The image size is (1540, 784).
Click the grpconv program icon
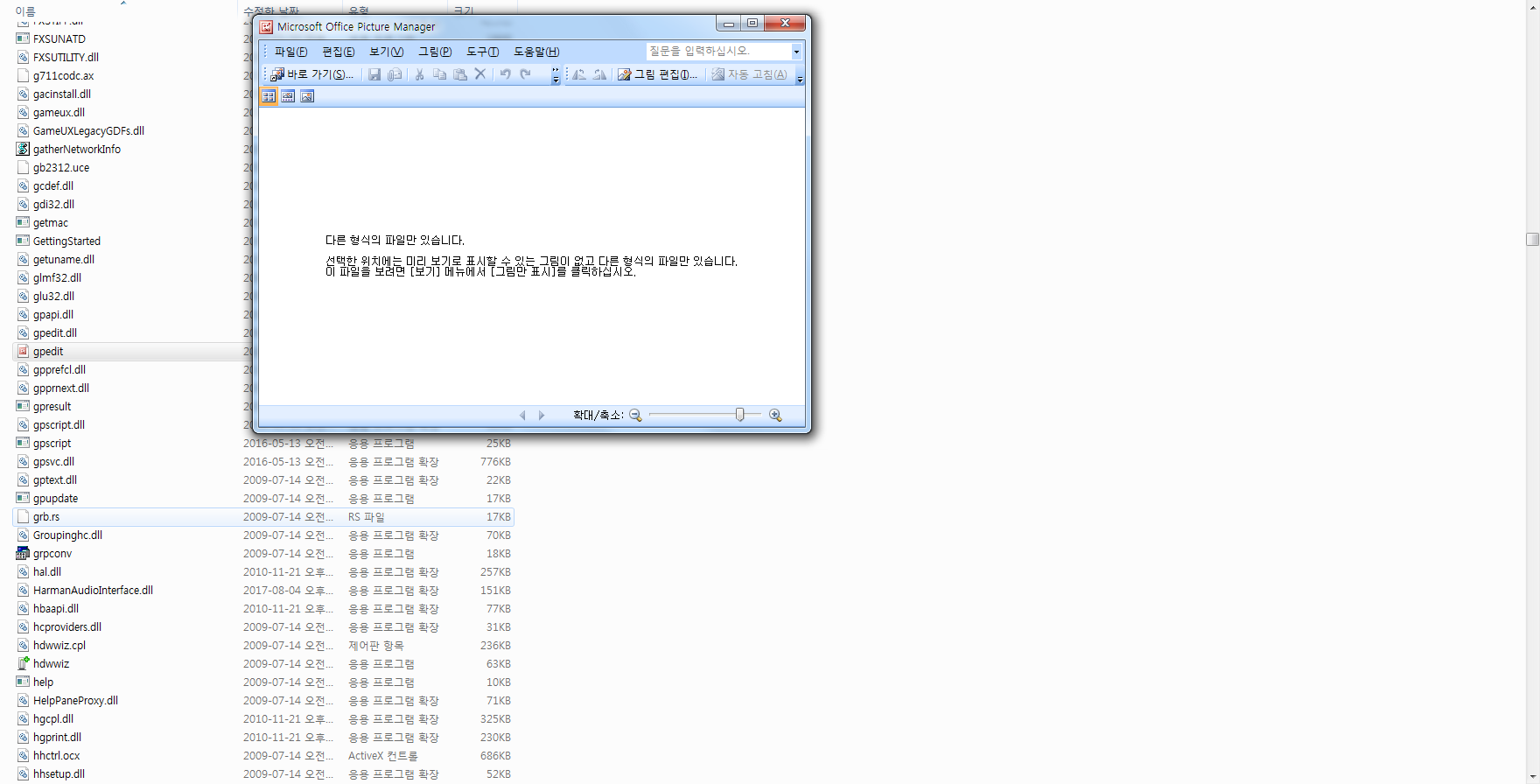[x=23, y=554]
